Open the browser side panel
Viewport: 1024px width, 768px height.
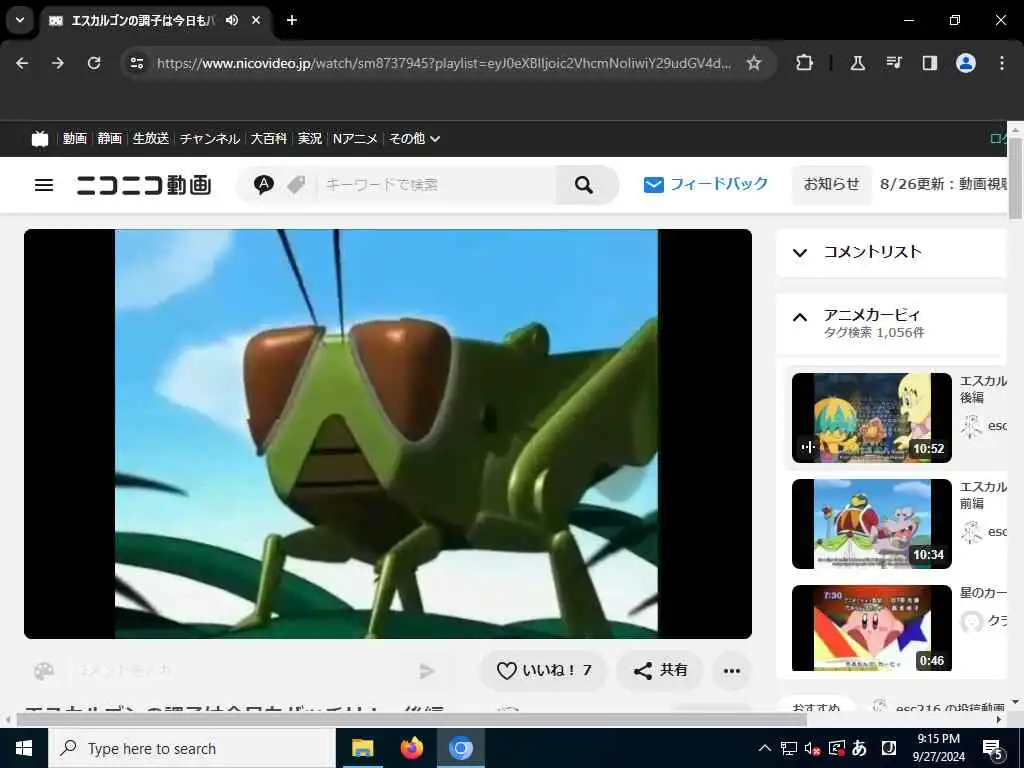929,63
